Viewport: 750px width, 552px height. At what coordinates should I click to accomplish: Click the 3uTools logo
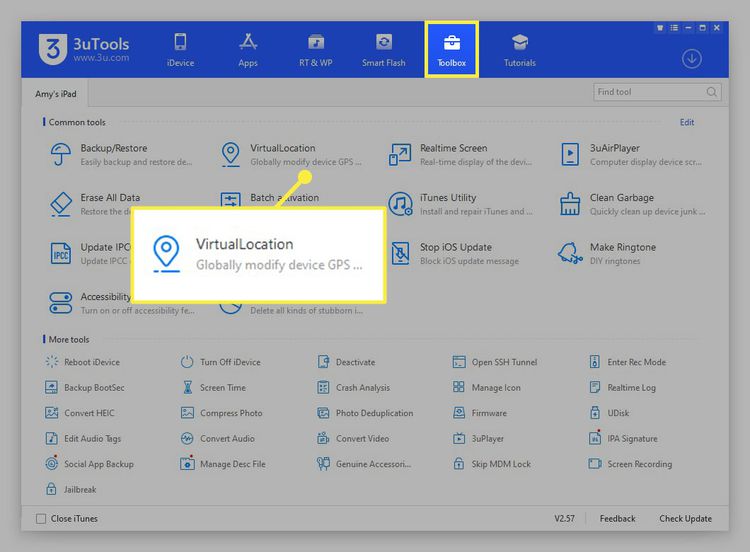pyautogui.click(x=84, y=49)
